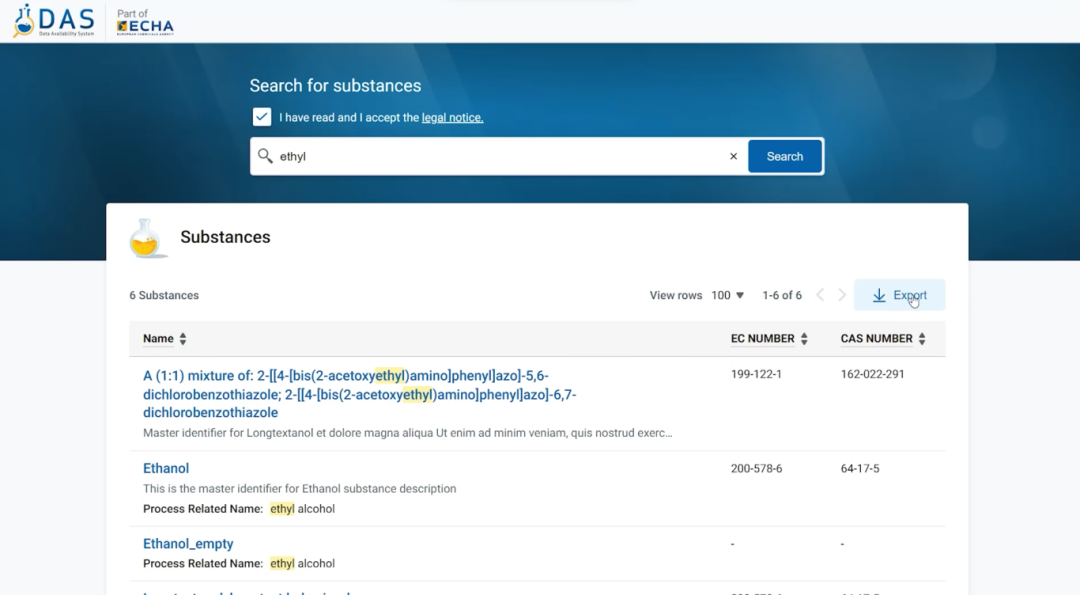Go to previous page arrow
The height and width of the screenshot is (595, 1080).
[820, 295]
